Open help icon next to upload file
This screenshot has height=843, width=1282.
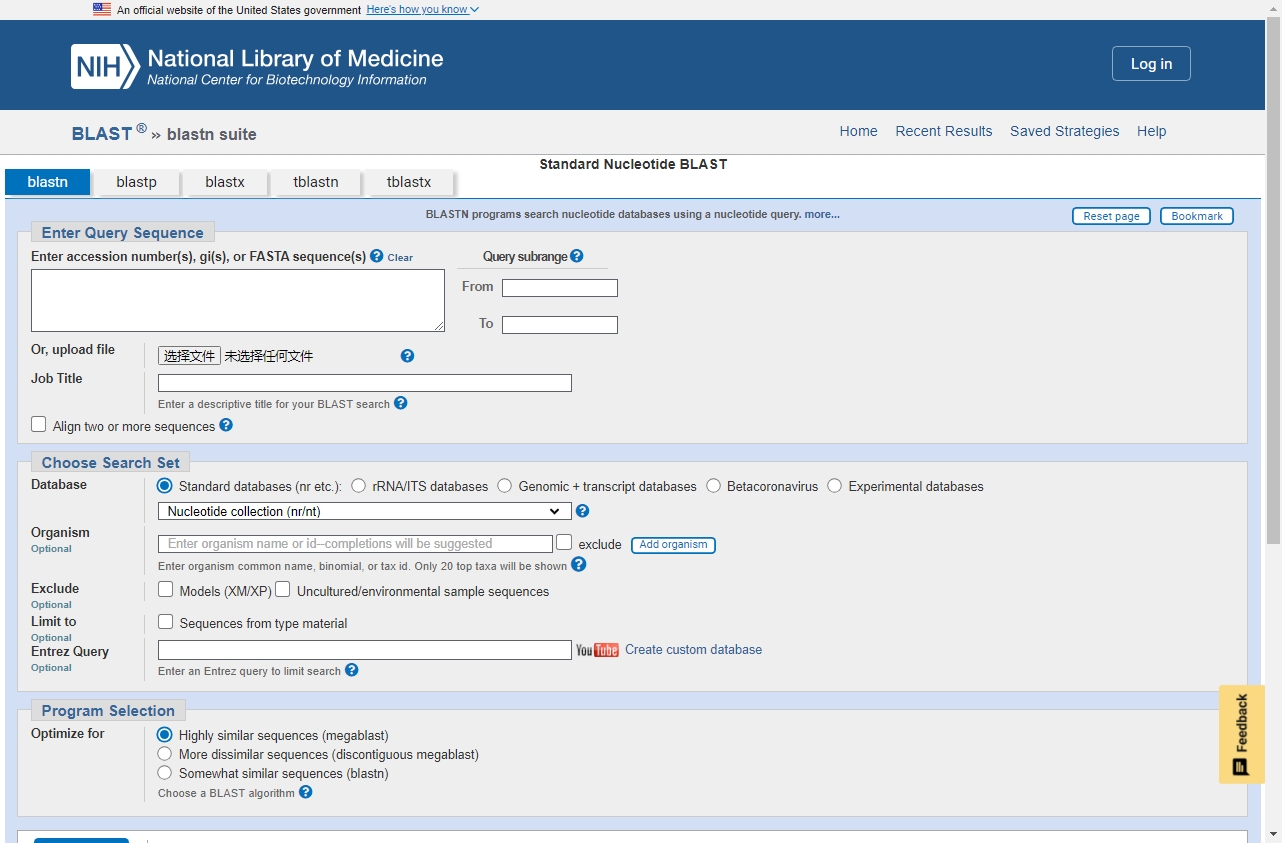click(x=407, y=356)
